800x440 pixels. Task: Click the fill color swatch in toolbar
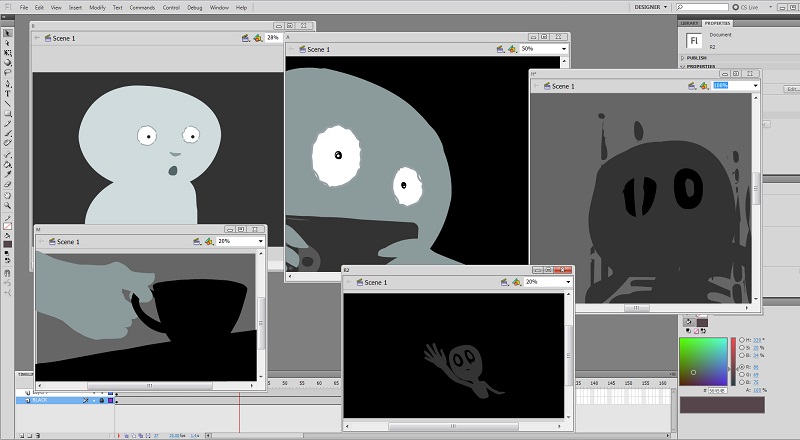[7, 244]
